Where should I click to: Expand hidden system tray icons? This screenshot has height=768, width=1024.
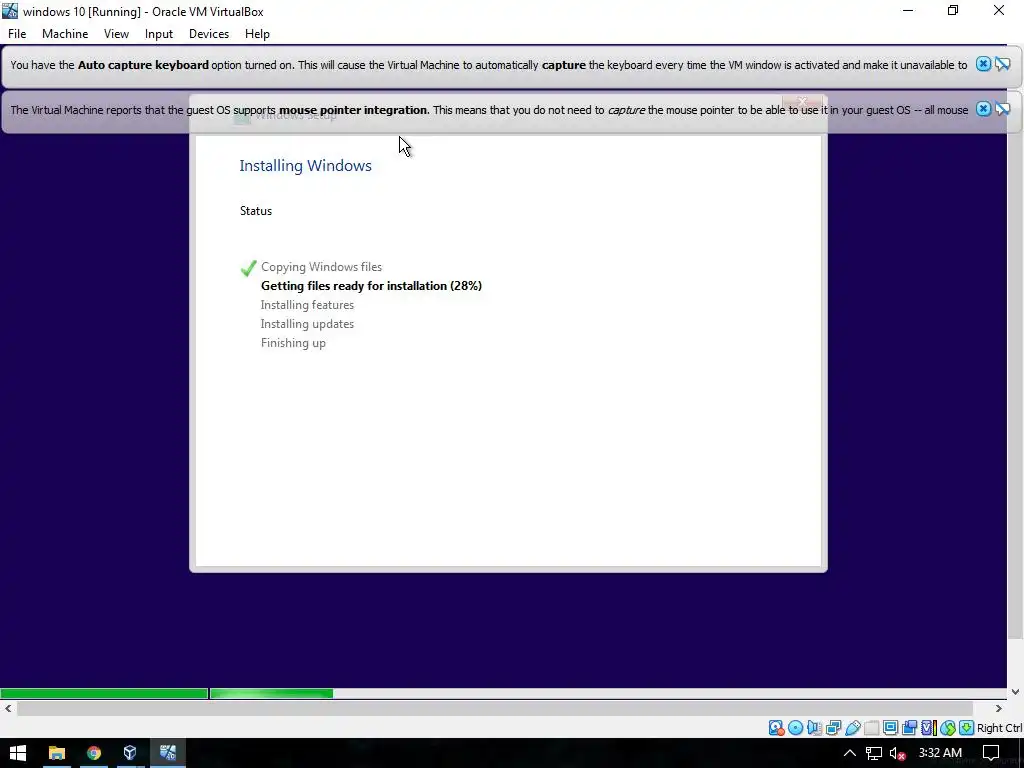pos(850,753)
